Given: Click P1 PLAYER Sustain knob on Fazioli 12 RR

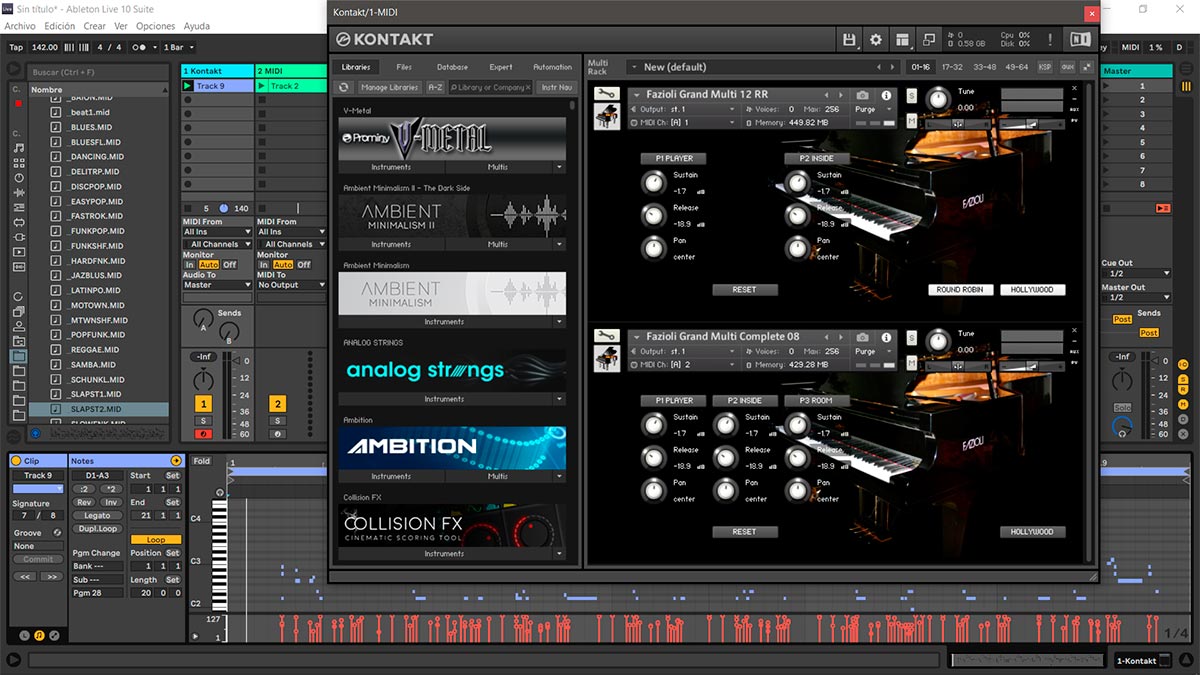Looking at the screenshot, I should click(x=653, y=183).
